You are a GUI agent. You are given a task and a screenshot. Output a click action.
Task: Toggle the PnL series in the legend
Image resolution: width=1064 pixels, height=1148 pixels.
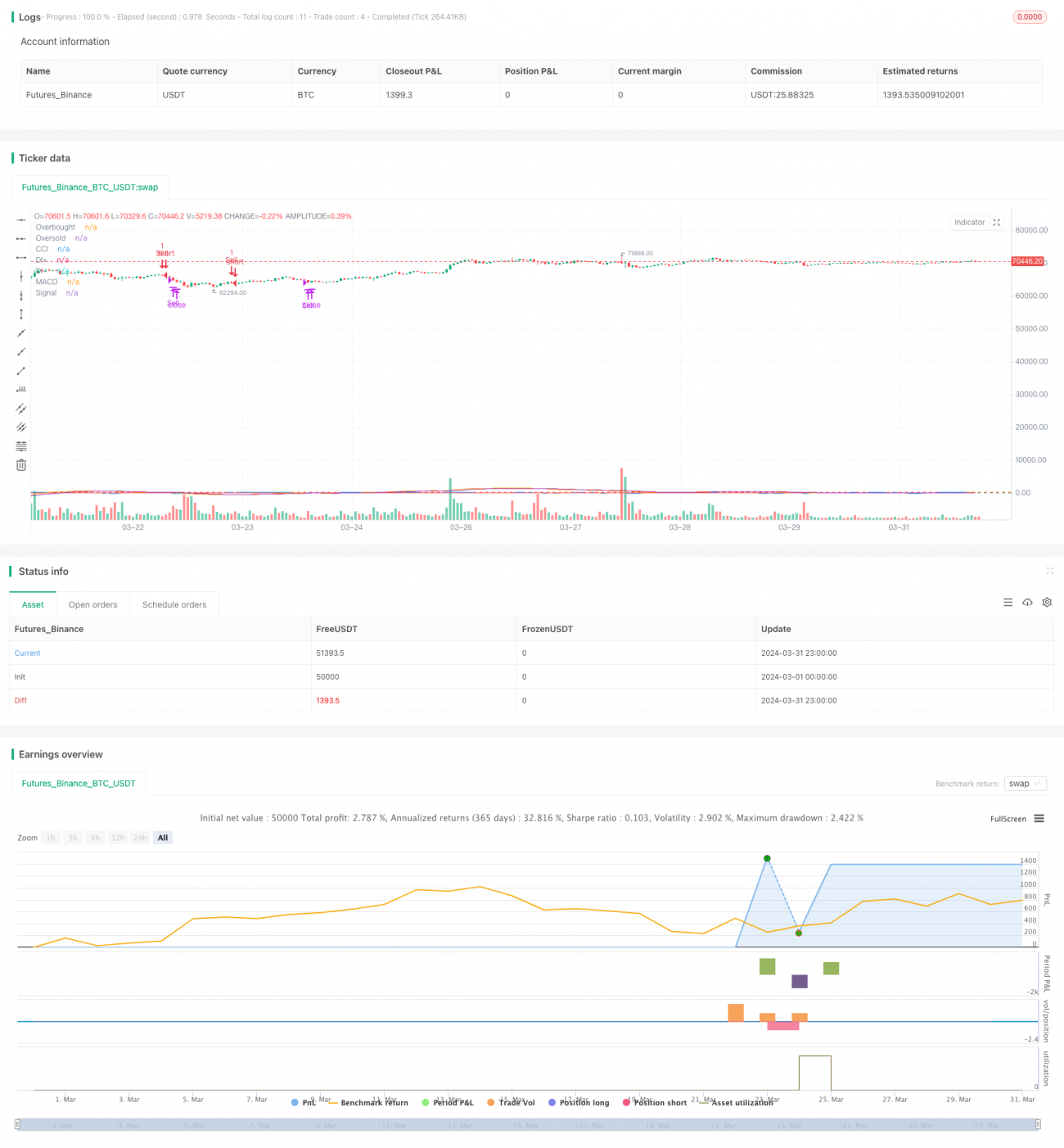click(306, 1103)
